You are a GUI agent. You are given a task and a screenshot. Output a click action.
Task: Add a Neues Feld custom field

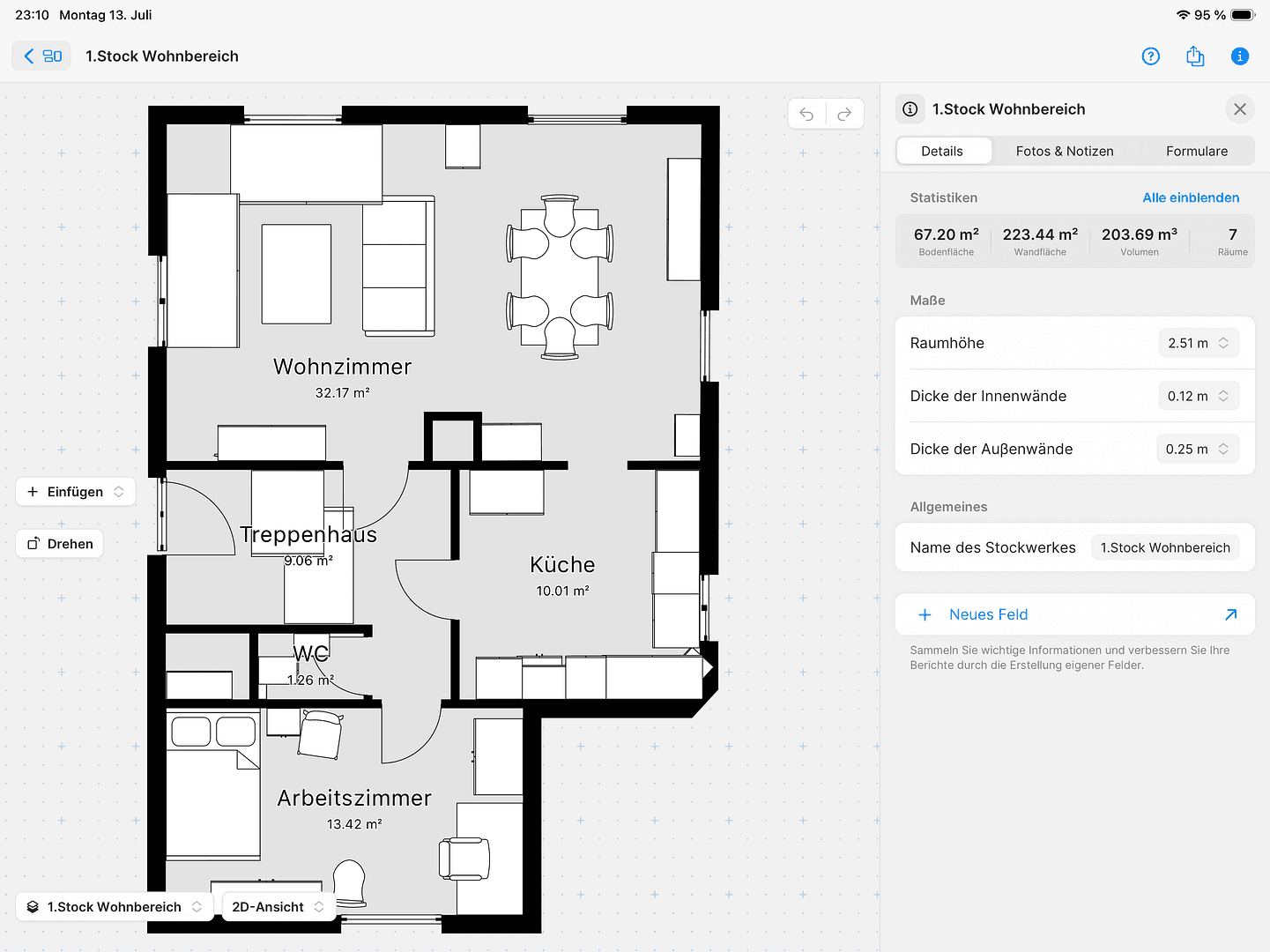click(x=1074, y=614)
